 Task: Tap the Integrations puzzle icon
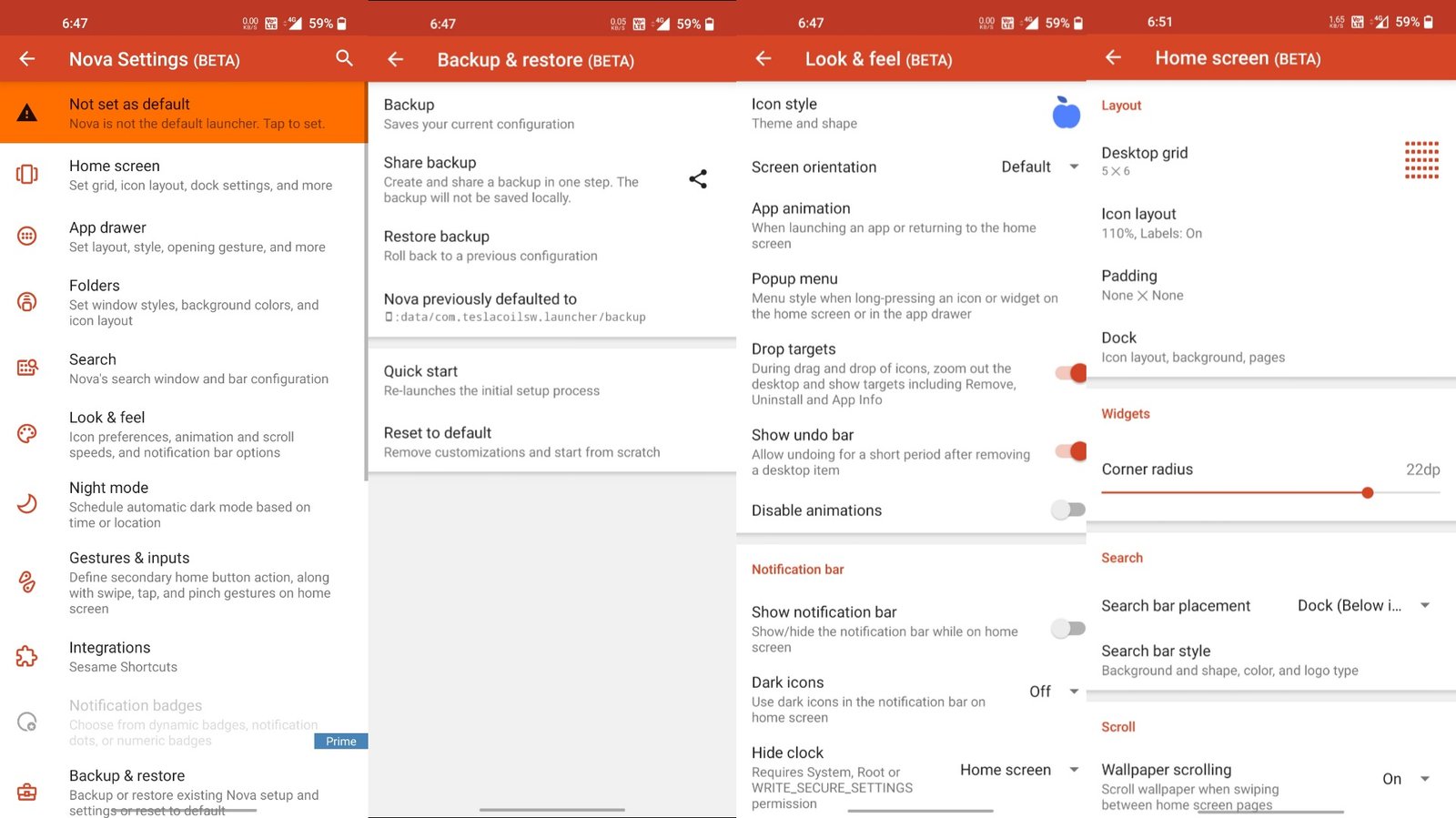point(27,656)
